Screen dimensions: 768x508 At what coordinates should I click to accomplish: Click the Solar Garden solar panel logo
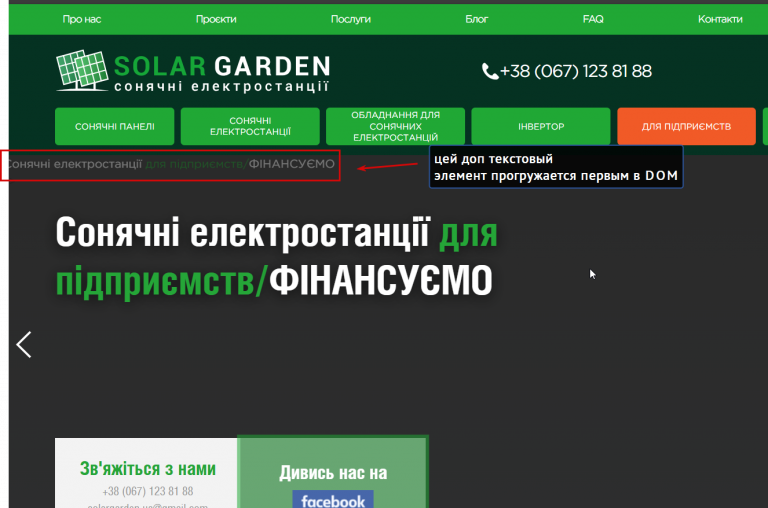(82, 71)
